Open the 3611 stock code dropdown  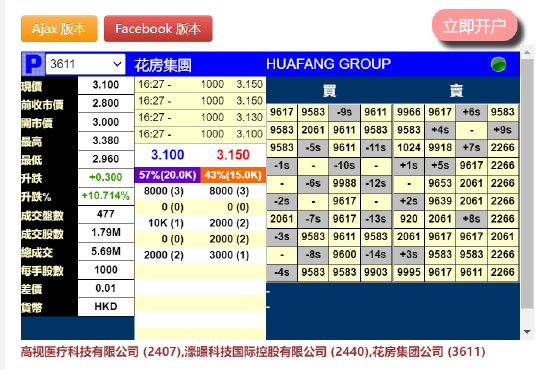tap(85, 64)
